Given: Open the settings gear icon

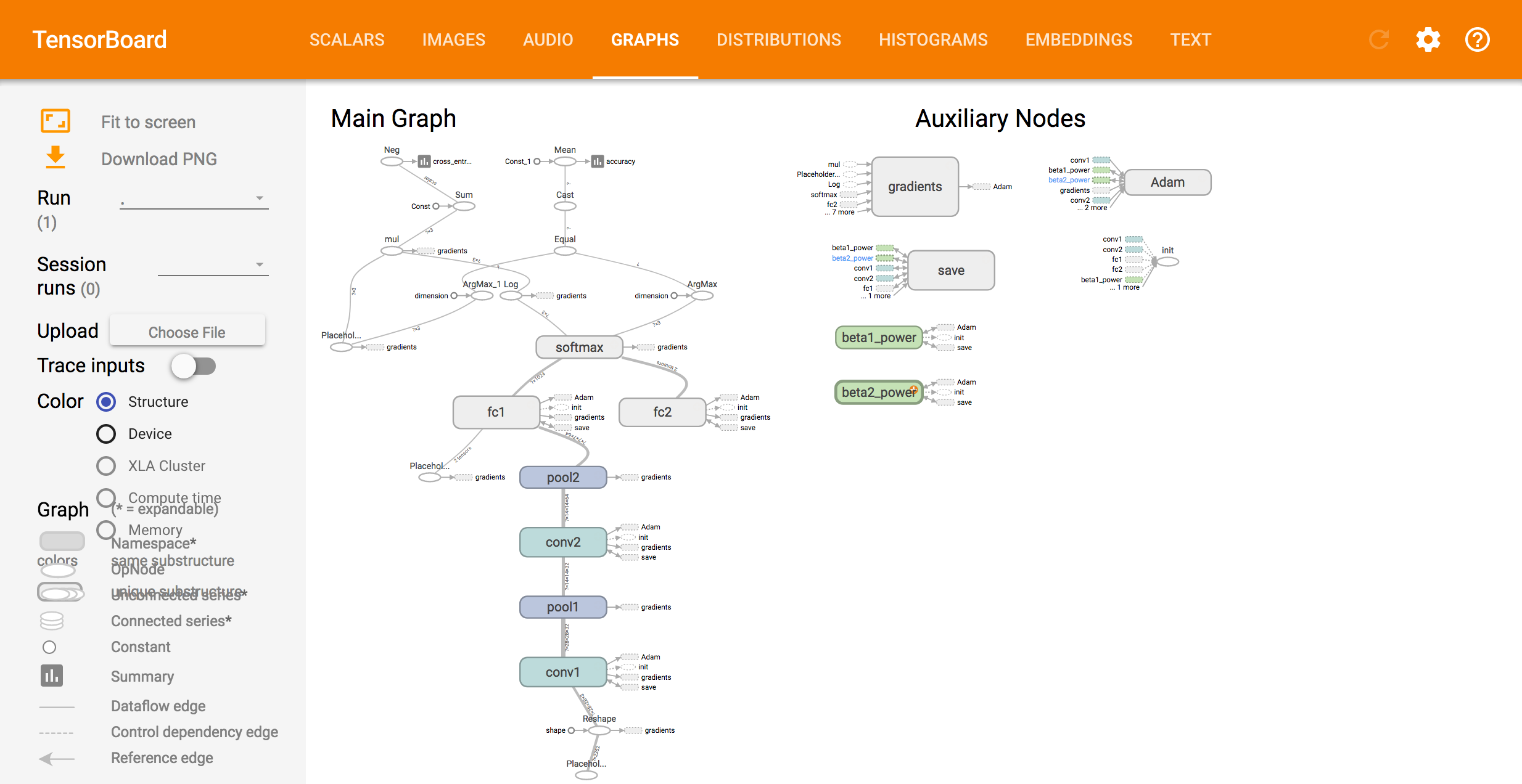Looking at the screenshot, I should (x=1428, y=39).
